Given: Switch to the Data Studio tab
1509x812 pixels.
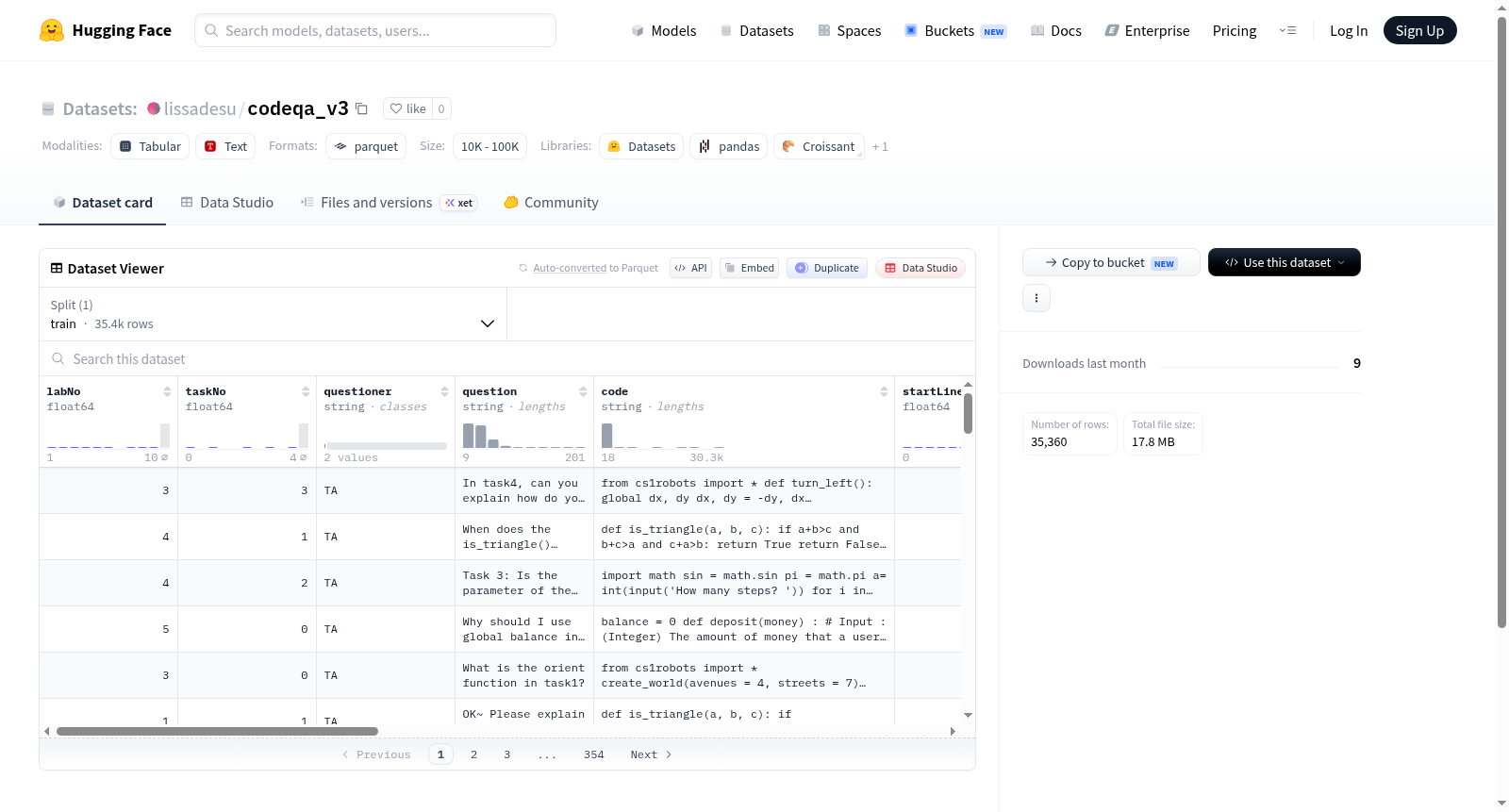Looking at the screenshot, I should (226, 202).
